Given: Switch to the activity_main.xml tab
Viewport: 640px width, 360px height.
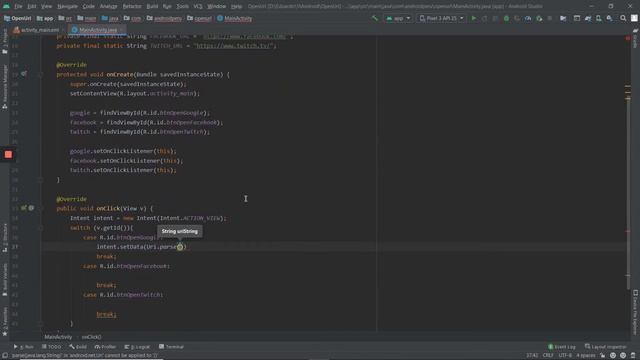Looking at the screenshot, I should pyautogui.click(x=36, y=30).
